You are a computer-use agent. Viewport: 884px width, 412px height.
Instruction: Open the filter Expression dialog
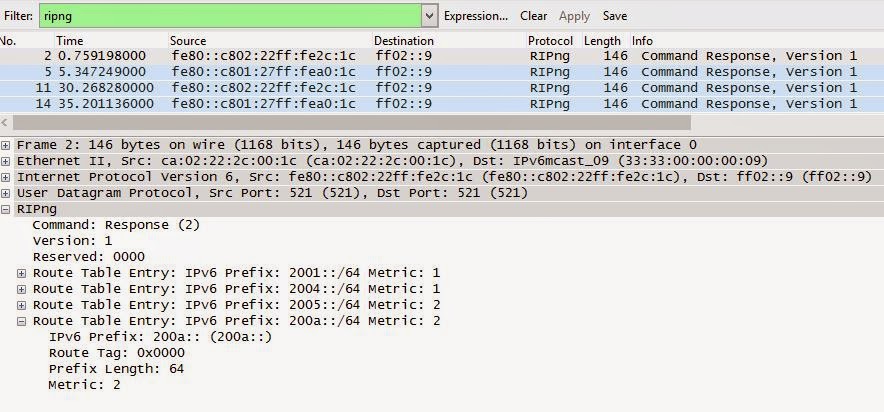click(x=475, y=16)
